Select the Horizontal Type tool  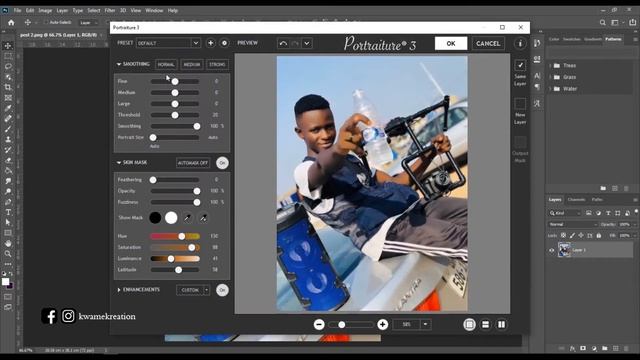click(x=8, y=212)
